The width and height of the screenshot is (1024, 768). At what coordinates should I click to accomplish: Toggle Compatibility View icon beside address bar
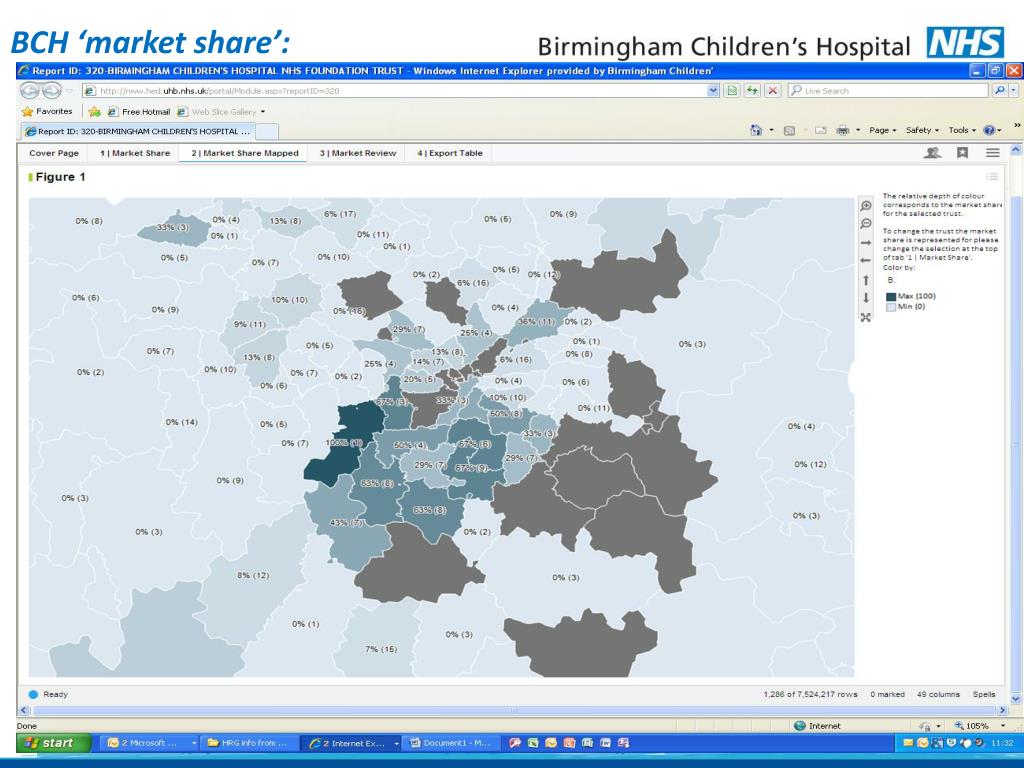point(733,91)
